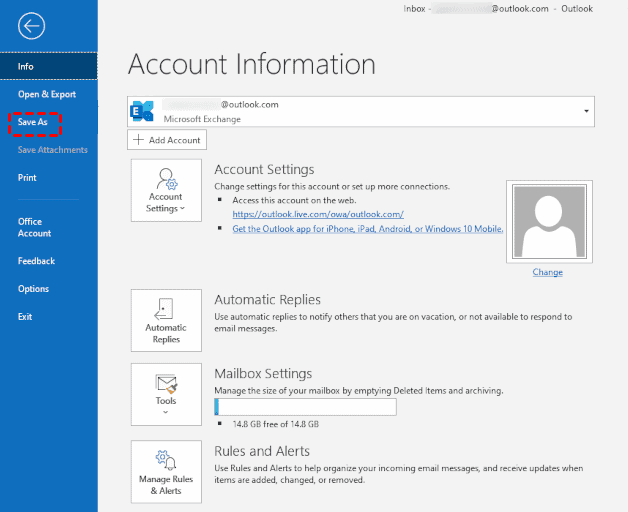Open the outlook.live.com web access link

(x=318, y=214)
